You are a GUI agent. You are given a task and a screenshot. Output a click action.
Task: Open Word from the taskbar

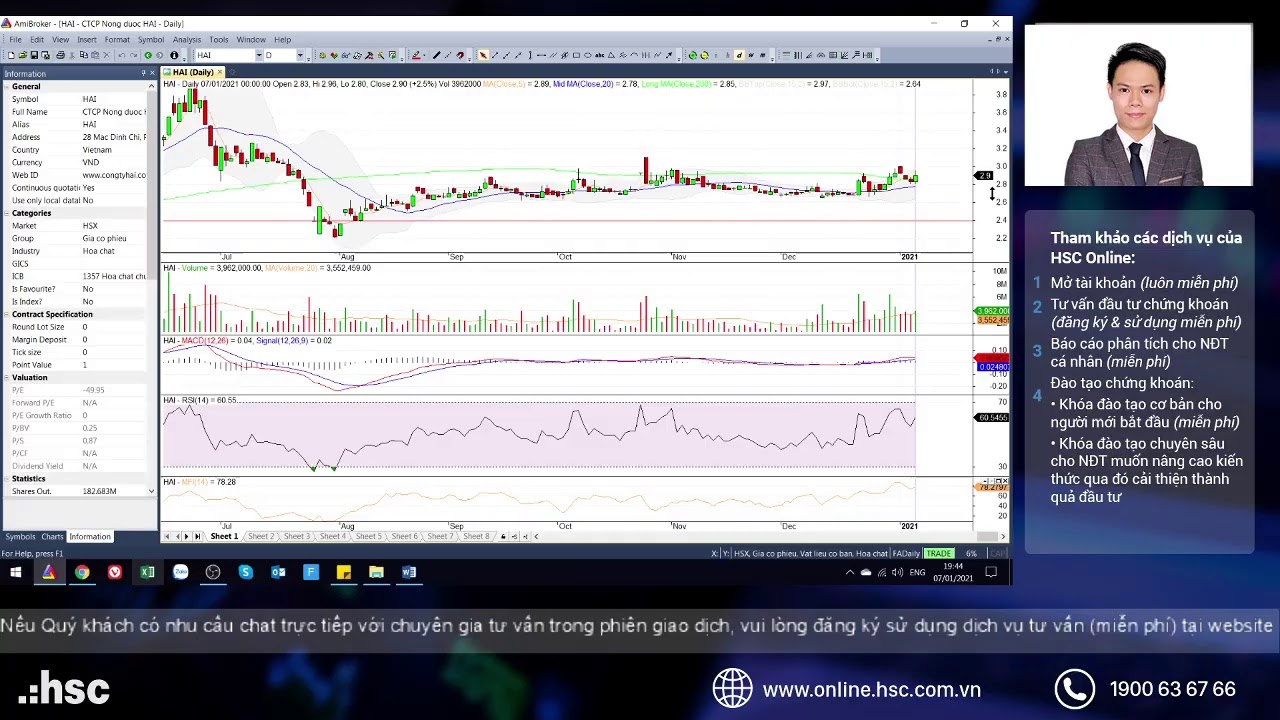pyautogui.click(x=409, y=572)
